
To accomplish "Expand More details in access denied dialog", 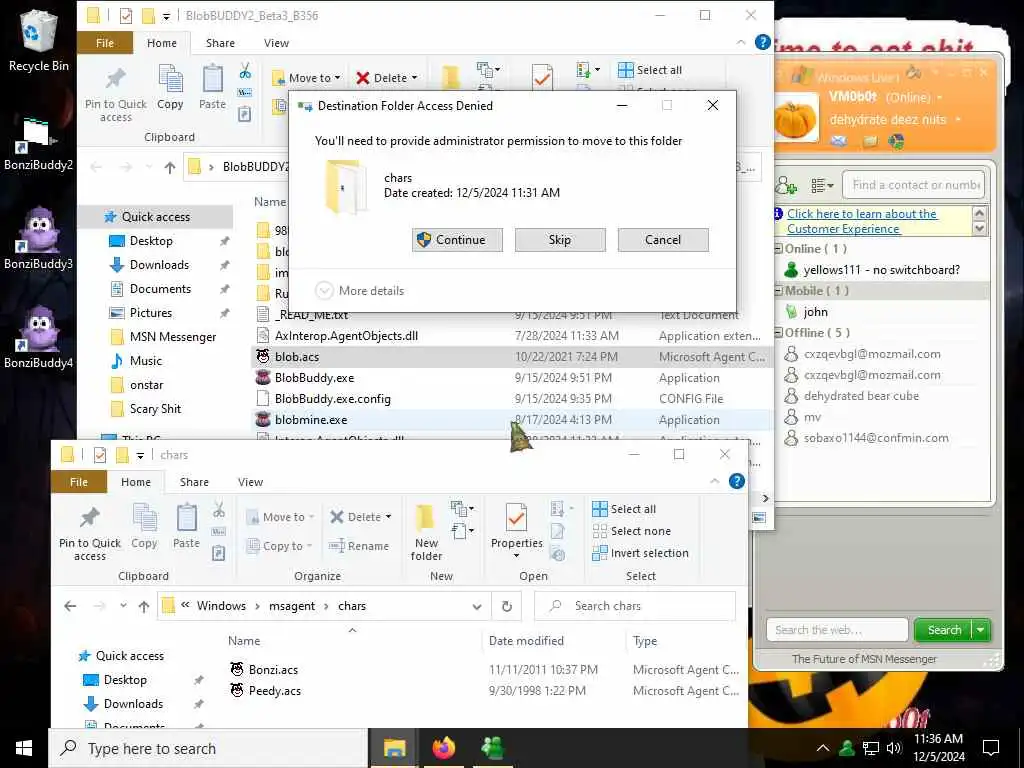I will pyautogui.click(x=360, y=291).
